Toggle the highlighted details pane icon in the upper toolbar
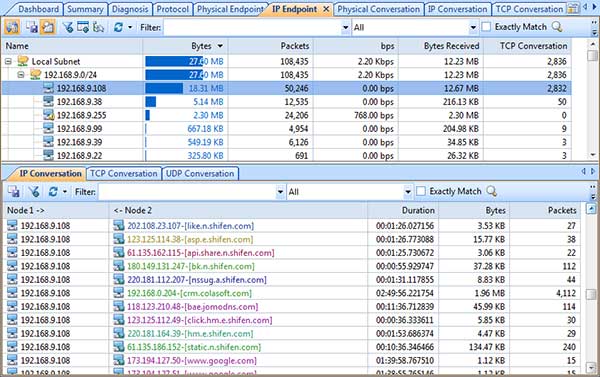Viewport: 600px width, 377px height. [47, 27]
